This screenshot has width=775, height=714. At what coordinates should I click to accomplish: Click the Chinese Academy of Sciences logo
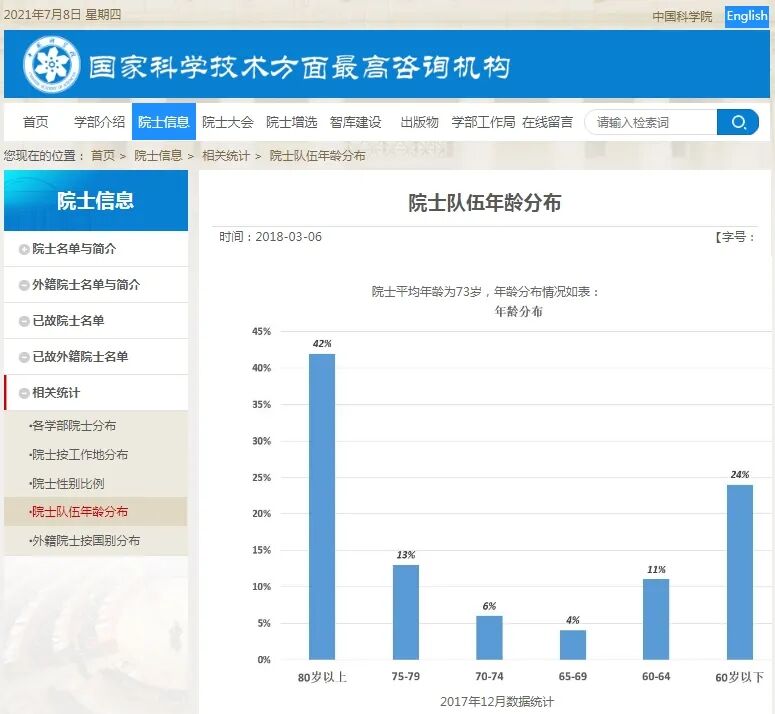[51, 64]
